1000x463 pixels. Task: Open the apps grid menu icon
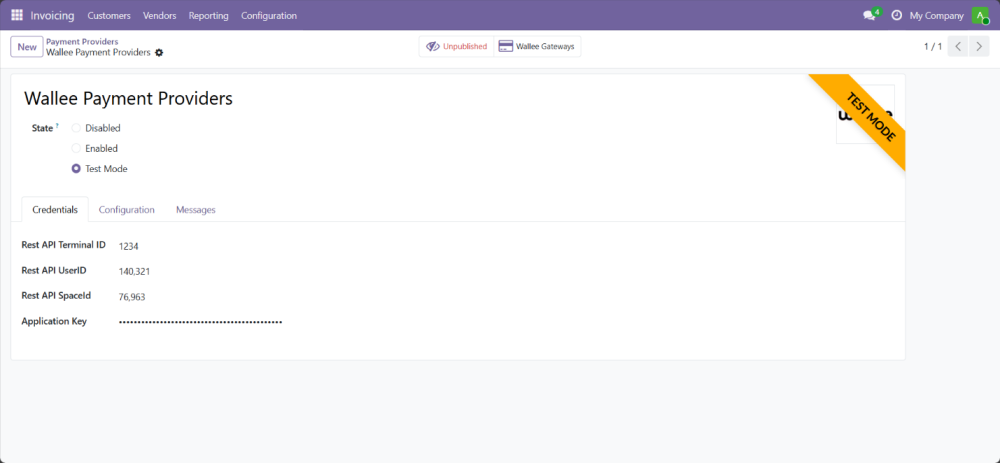[x=17, y=15]
